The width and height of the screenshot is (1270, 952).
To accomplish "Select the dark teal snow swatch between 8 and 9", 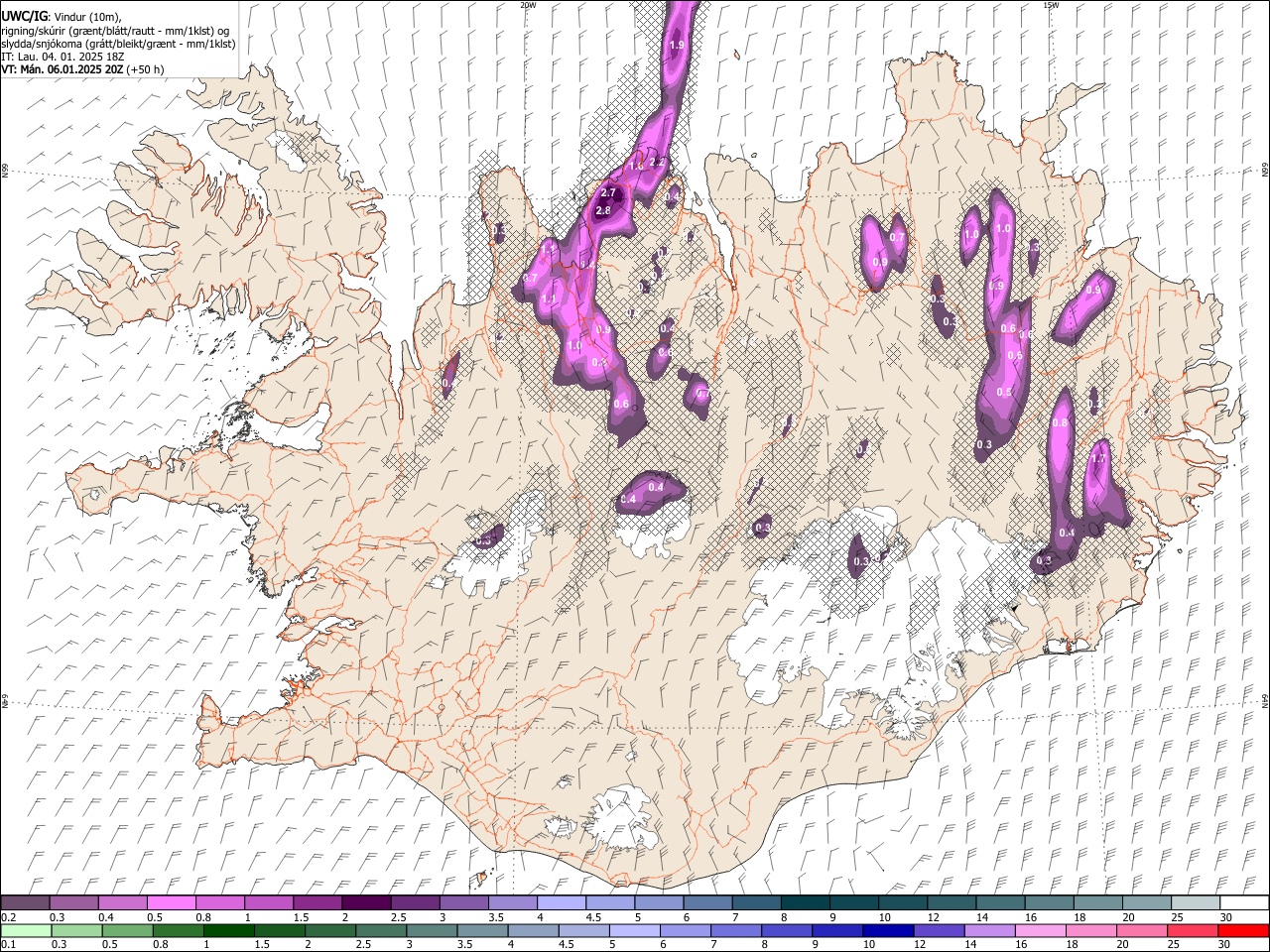I will pyautogui.click(x=805, y=902).
